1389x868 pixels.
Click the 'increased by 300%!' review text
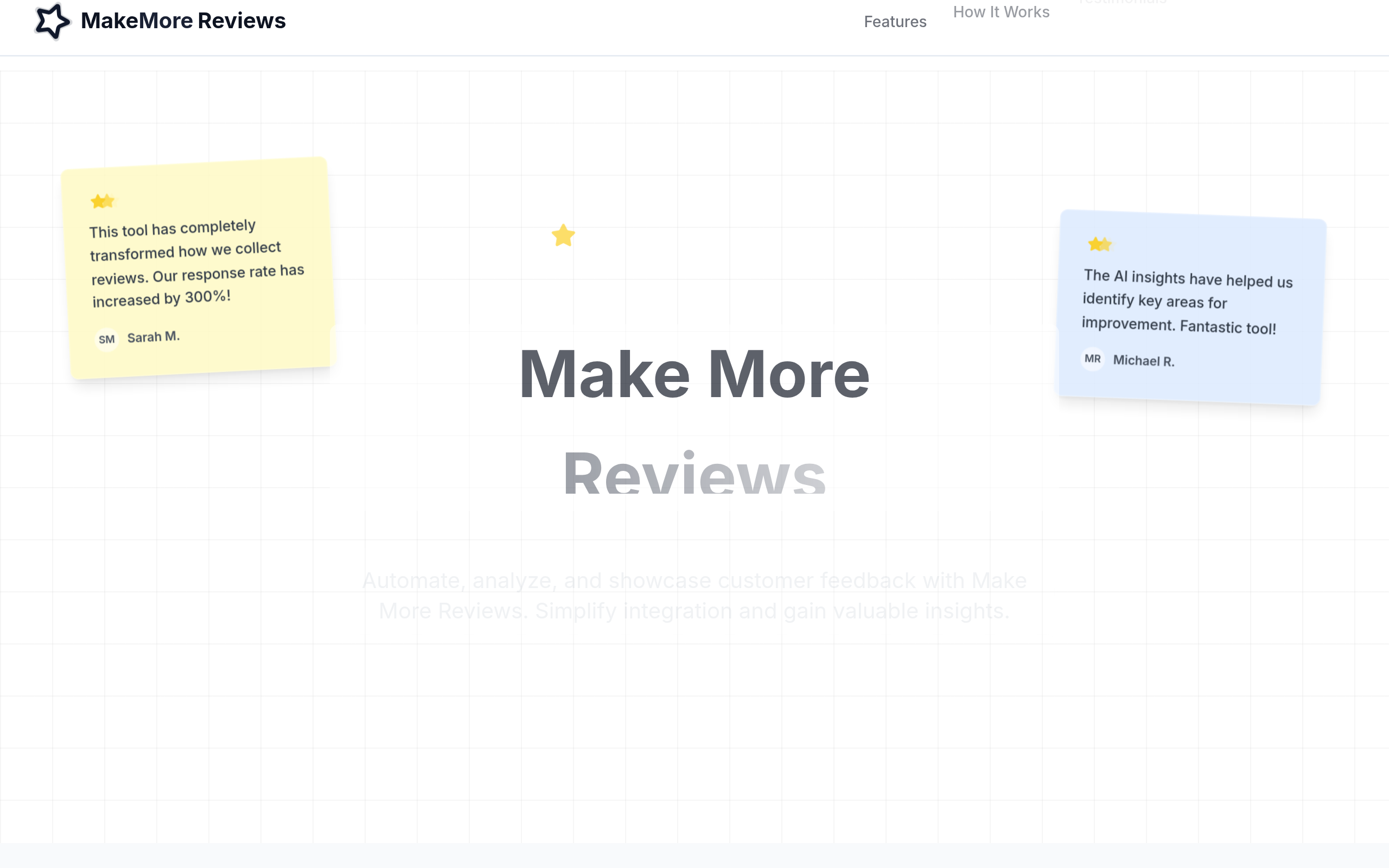tap(161, 298)
